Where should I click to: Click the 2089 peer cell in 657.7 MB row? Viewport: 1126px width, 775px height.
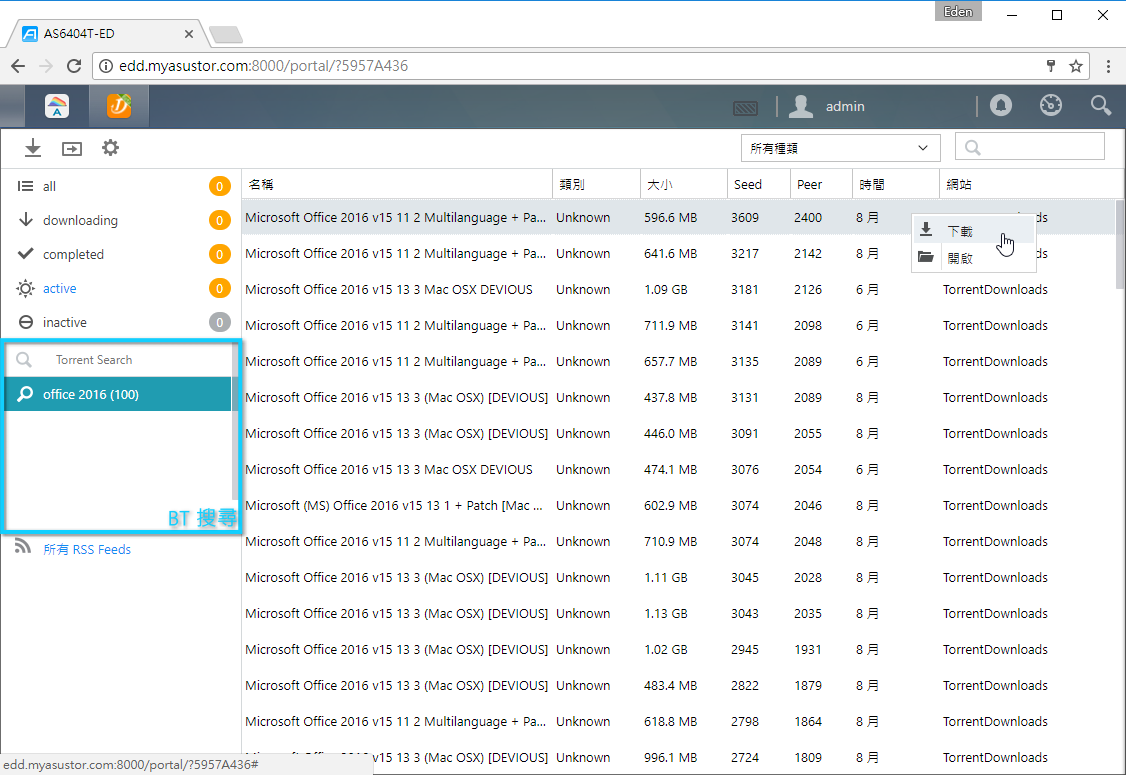coord(808,361)
